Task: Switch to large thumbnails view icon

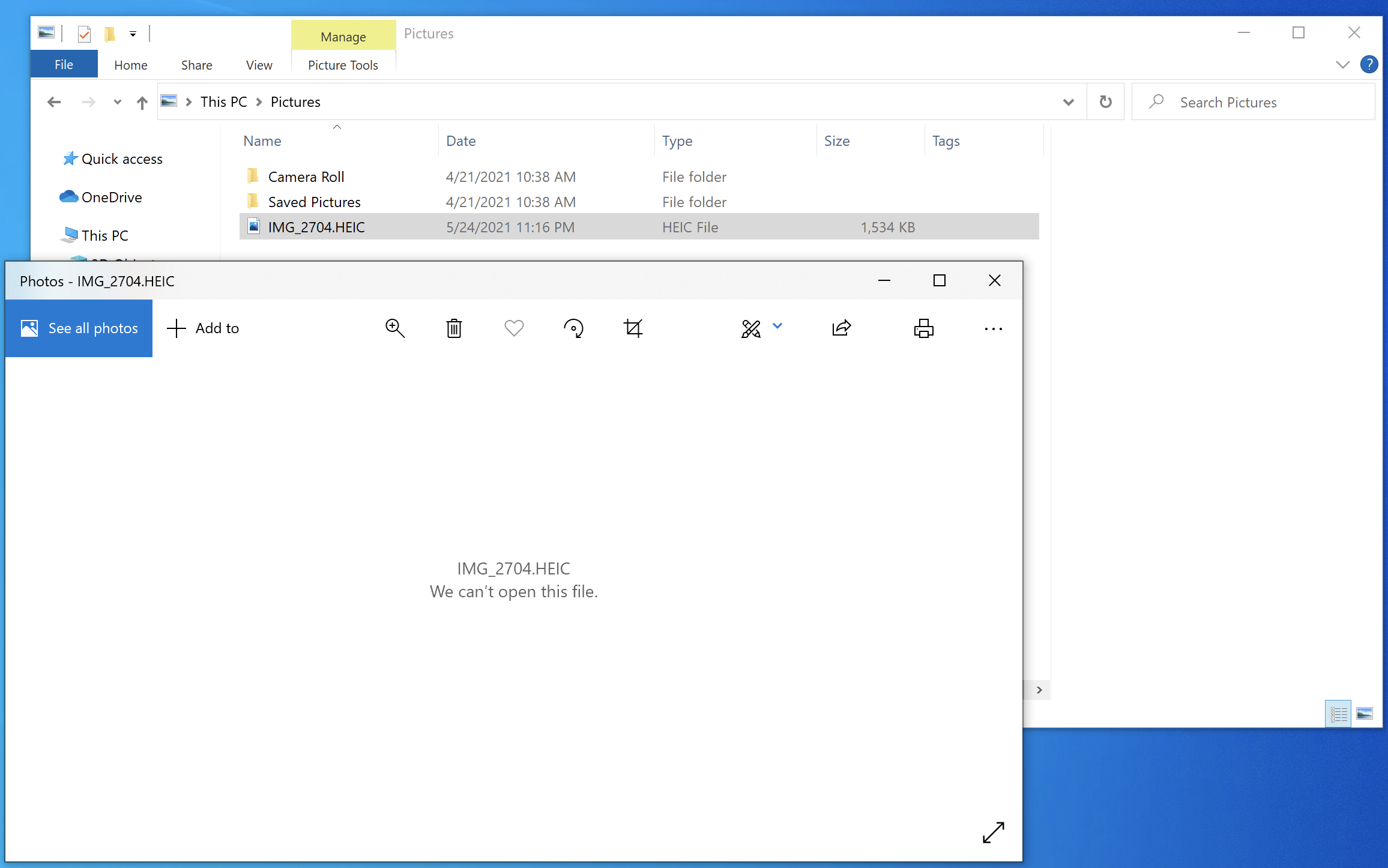Action: (x=1364, y=714)
